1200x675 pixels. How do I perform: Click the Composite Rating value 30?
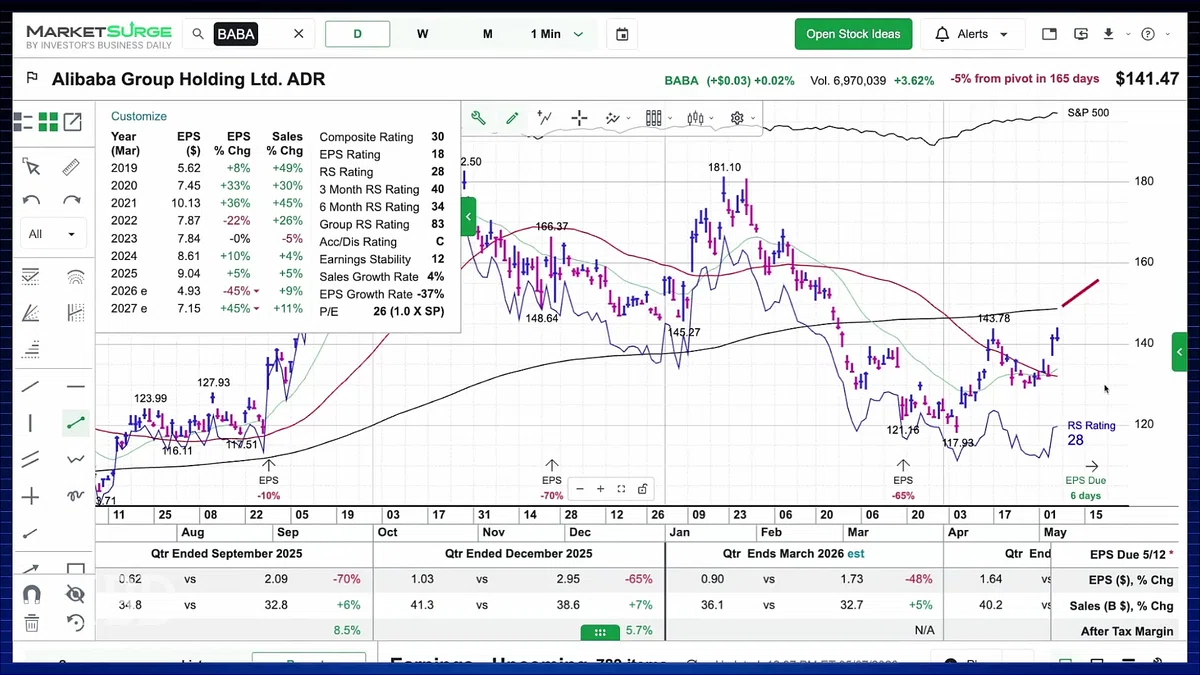[x=438, y=137]
